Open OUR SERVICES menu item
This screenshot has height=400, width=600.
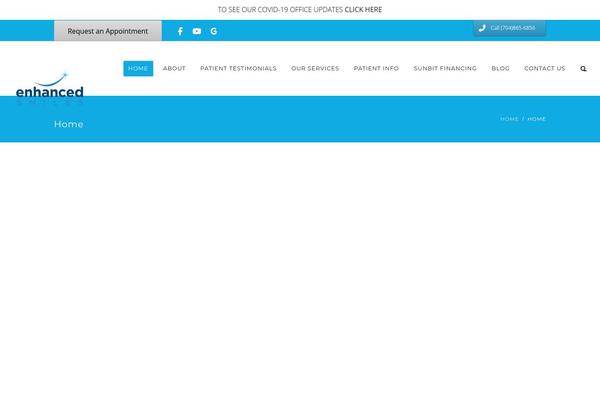[x=315, y=69]
